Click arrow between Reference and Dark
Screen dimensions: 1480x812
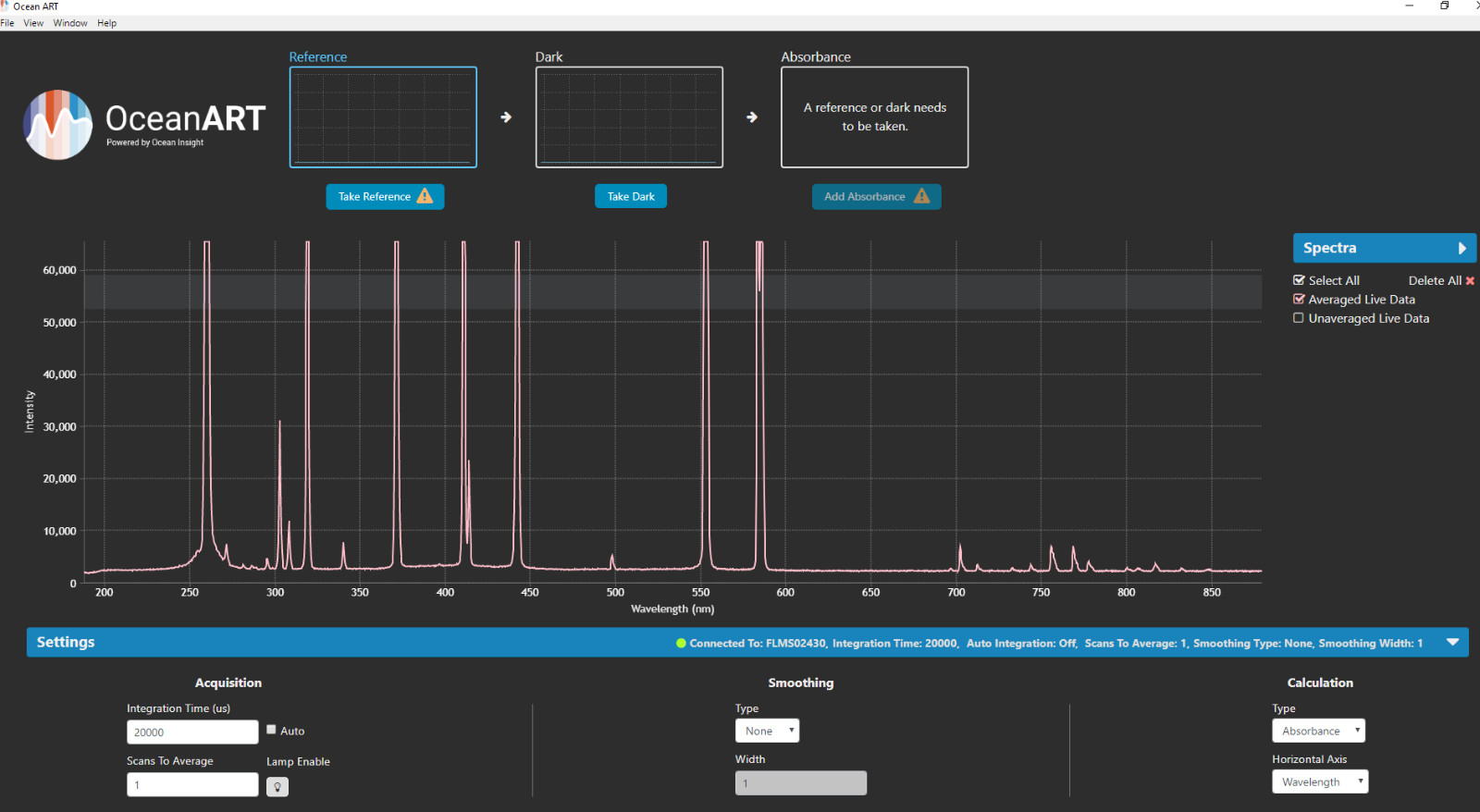point(506,117)
